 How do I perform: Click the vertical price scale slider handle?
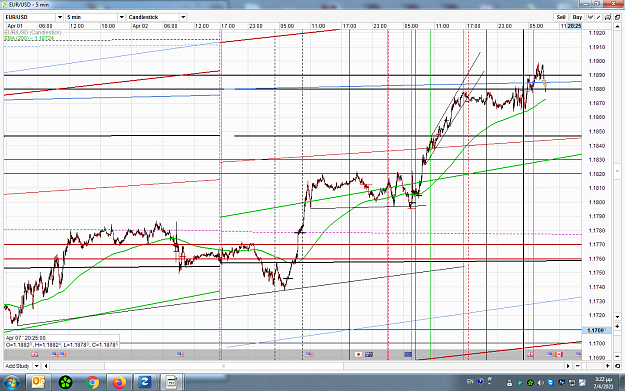pyautogui.click(x=617, y=171)
